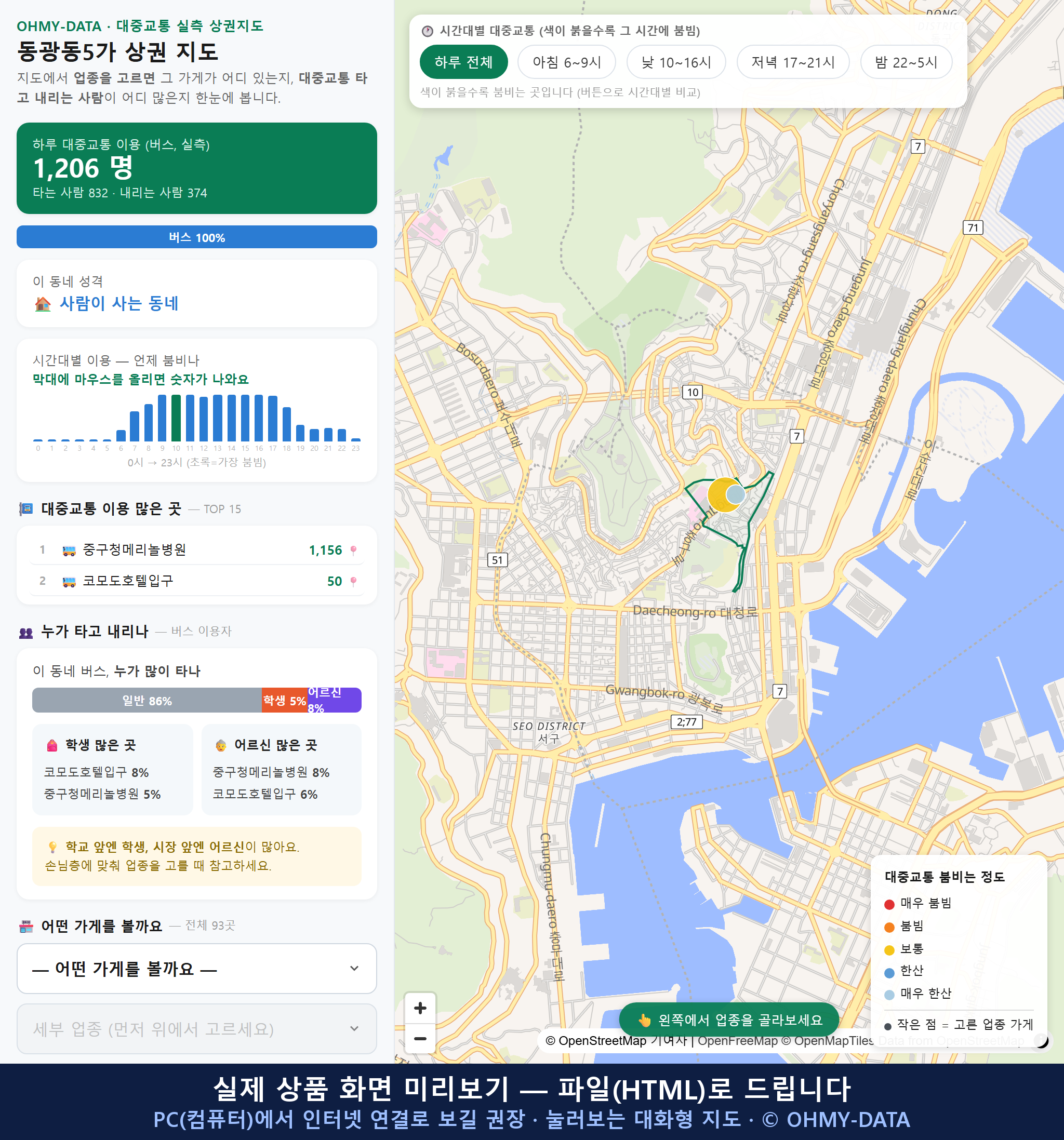
Task: Click the chart bar at hour 18
Action: click(x=287, y=424)
